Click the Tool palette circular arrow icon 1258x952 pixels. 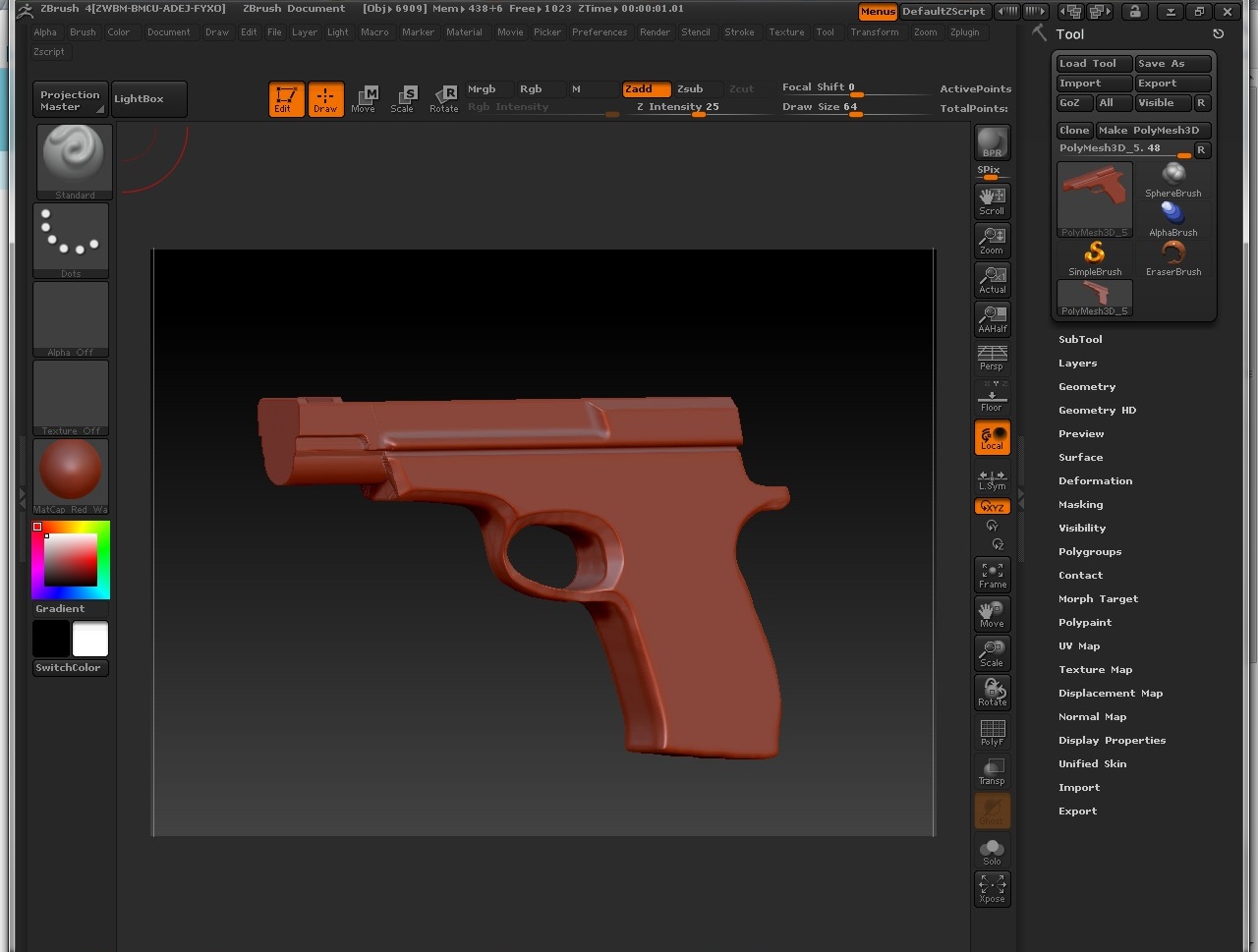click(1219, 33)
